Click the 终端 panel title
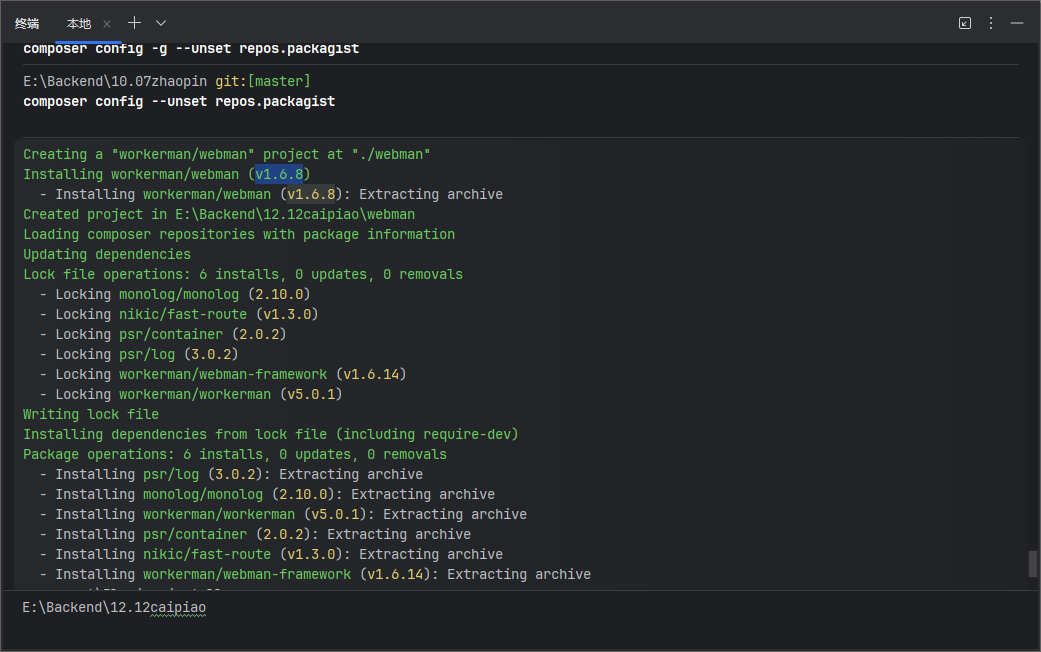This screenshot has height=652, width=1041. 27,24
